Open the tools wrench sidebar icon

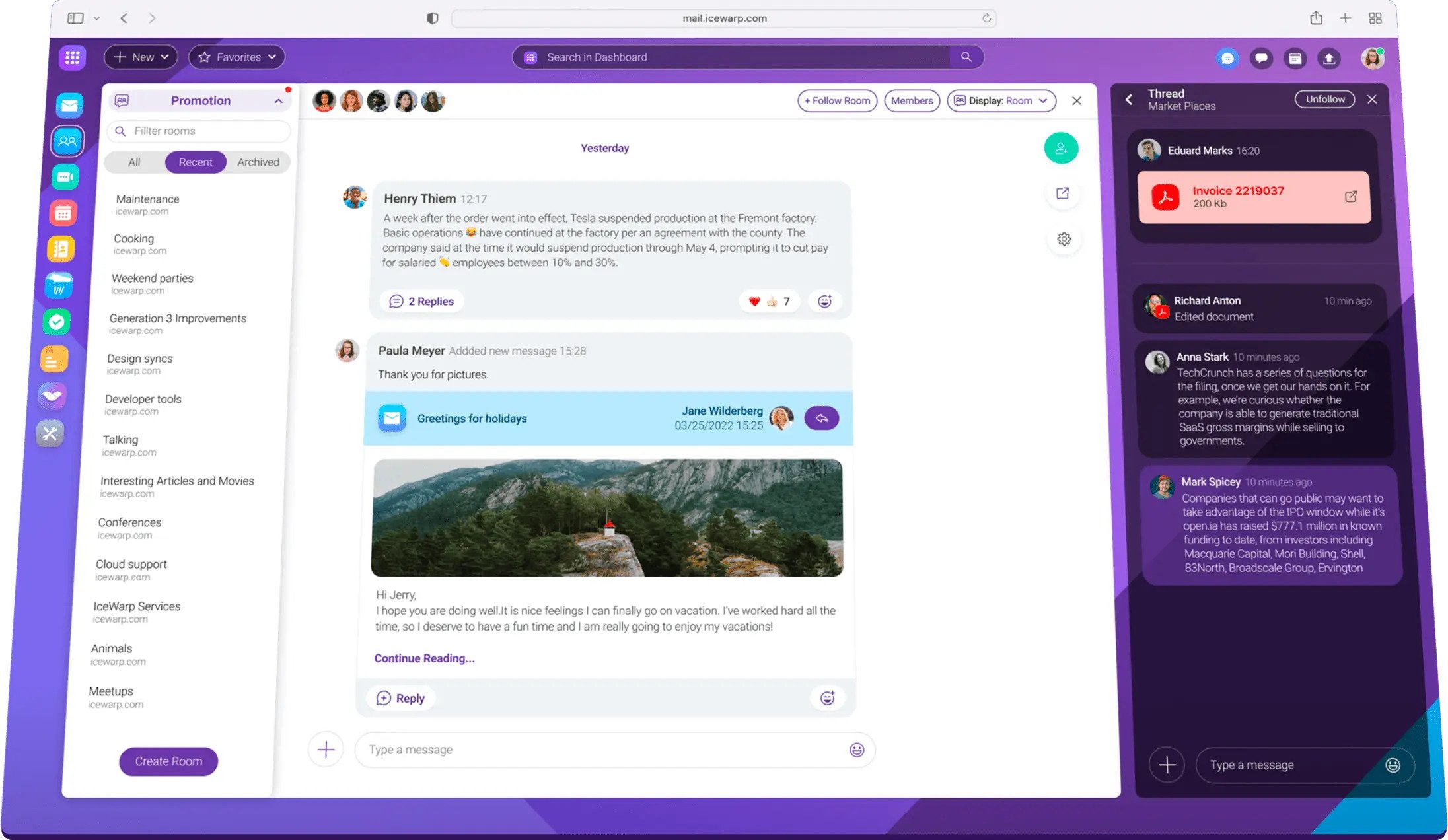coord(50,433)
